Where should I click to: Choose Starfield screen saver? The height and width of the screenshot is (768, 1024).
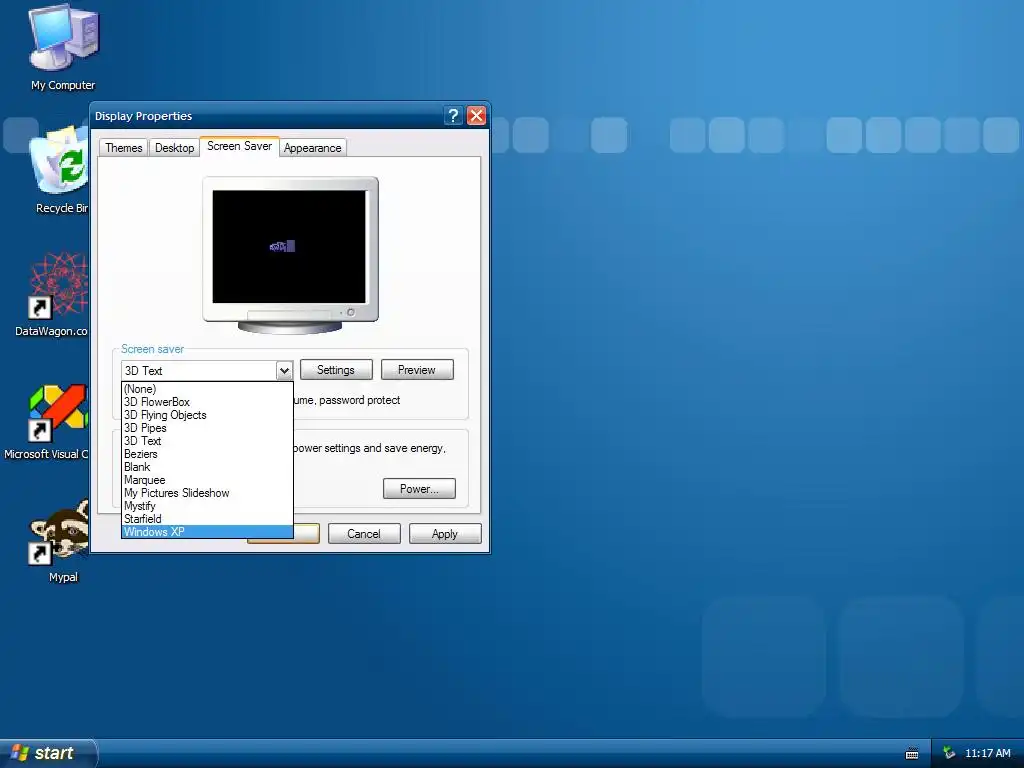click(207, 519)
